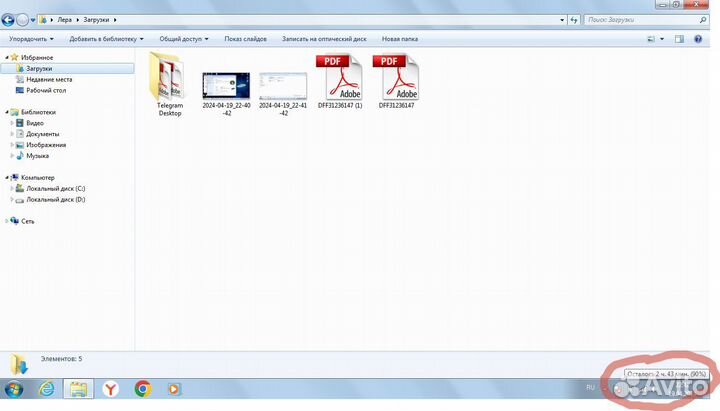Open the recent locations dropdown beside navigation arrows
The width and height of the screenshot is (720, 411).
pyautogui.click(x=33, y=20)
